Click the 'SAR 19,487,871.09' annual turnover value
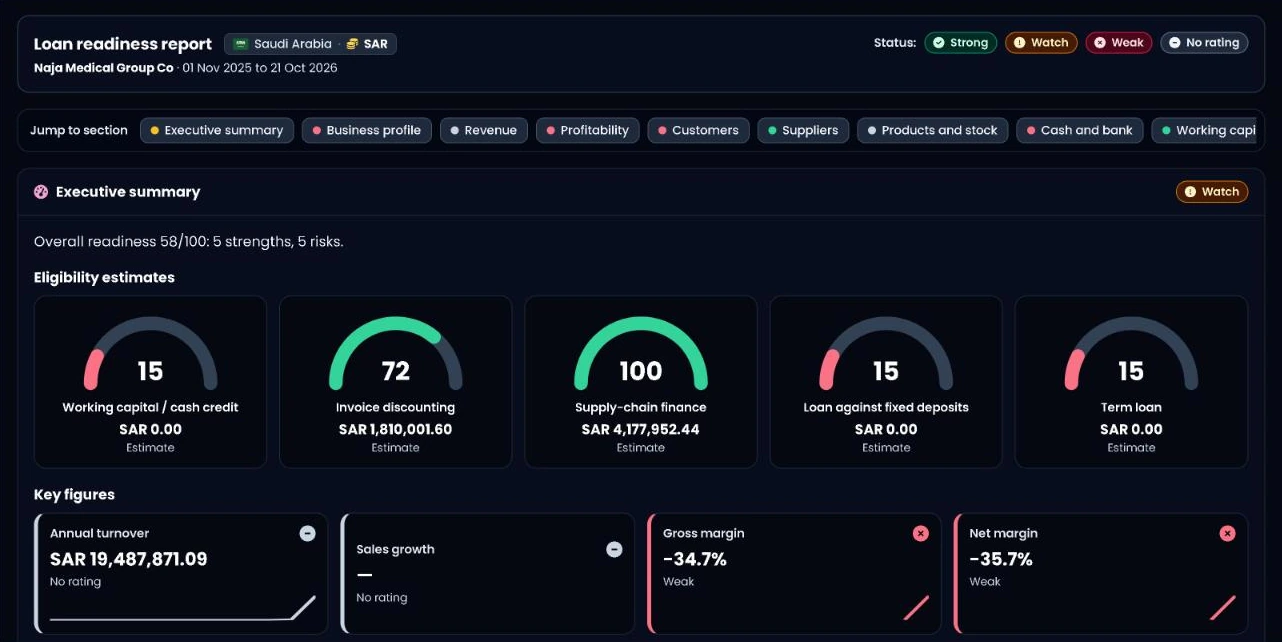The height and width of the screenshot is (642, 1282). 129,559
